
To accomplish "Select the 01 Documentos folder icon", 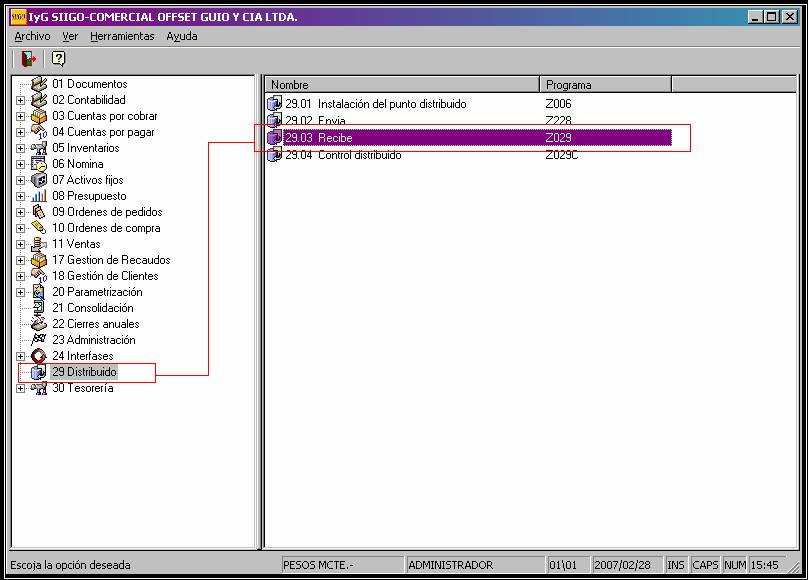I will click(40, 84).
